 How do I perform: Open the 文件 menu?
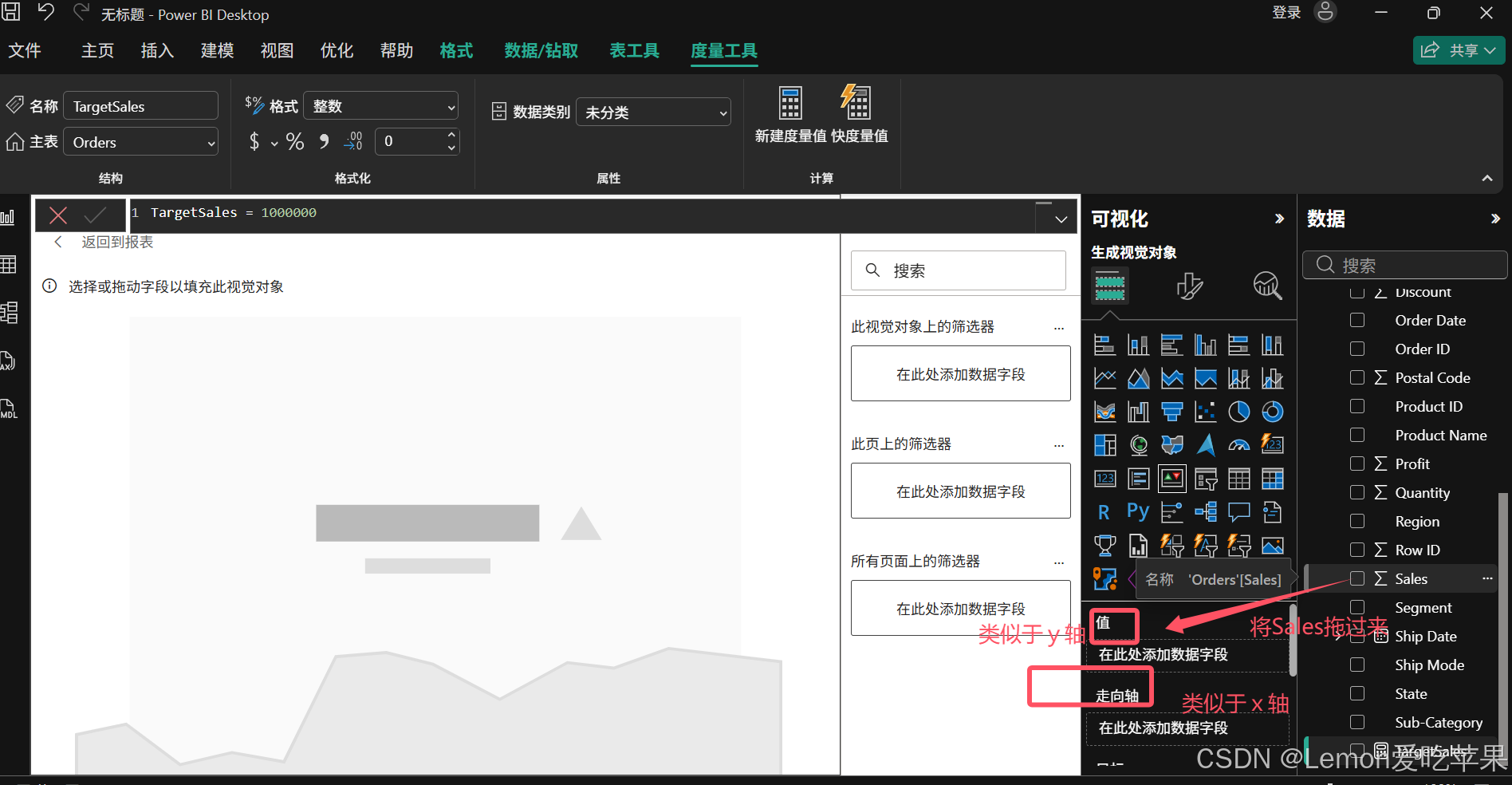pos(25,50)
